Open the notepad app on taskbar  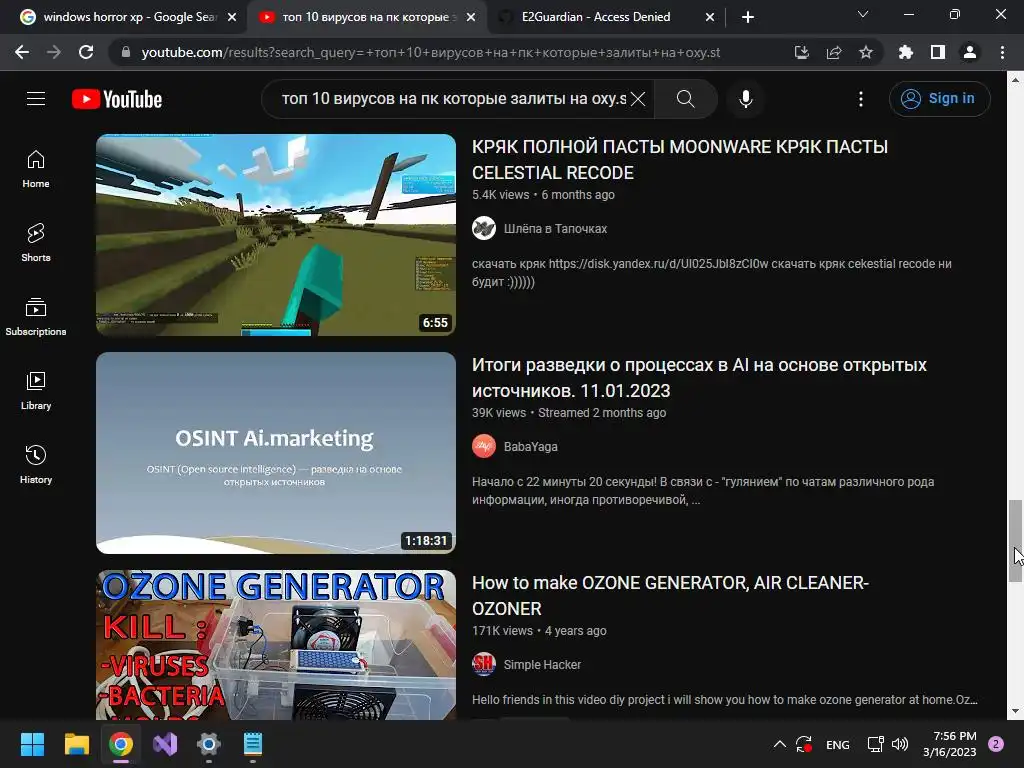click(253, 744)
